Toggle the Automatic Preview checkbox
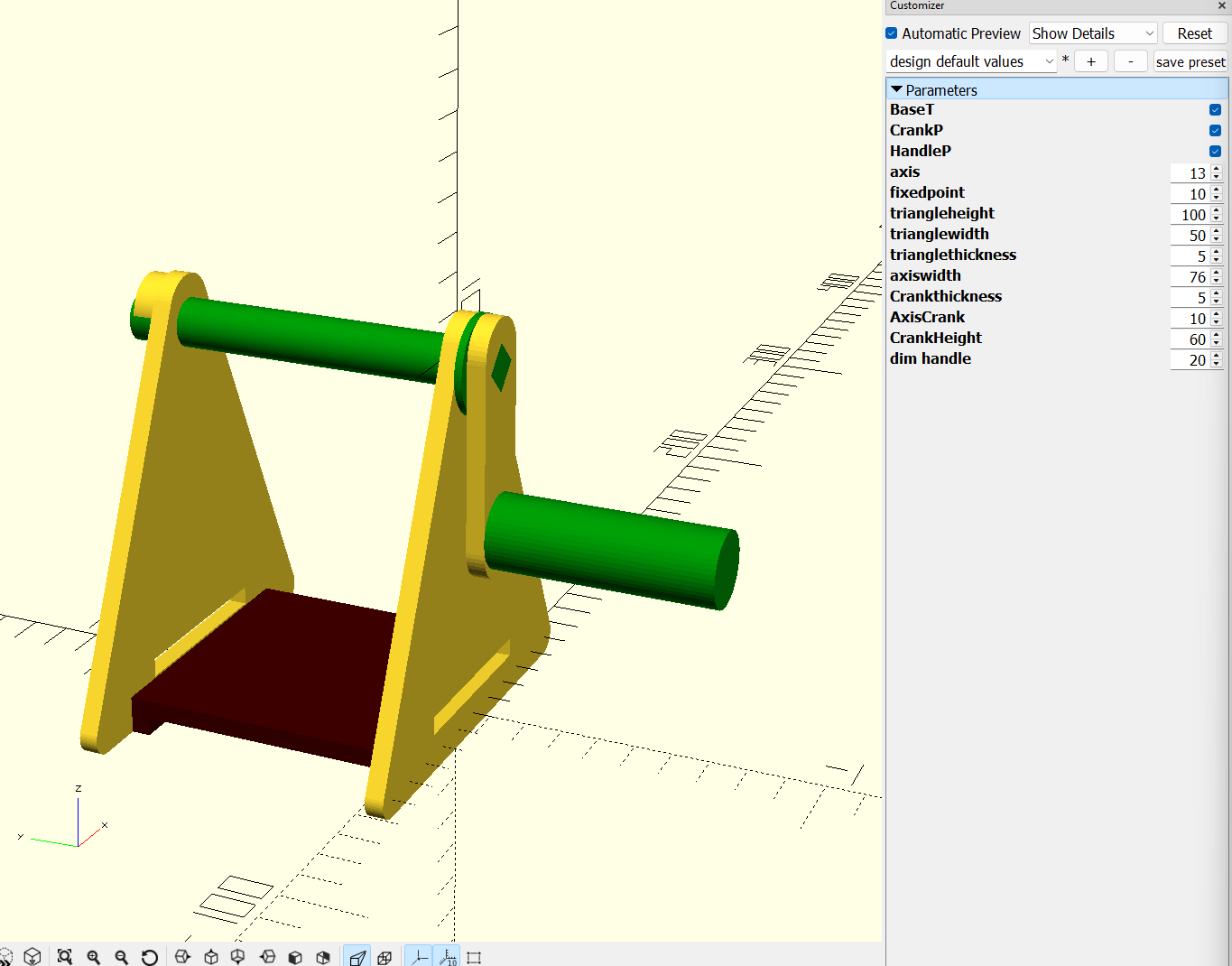 click(x=892, y=33)
